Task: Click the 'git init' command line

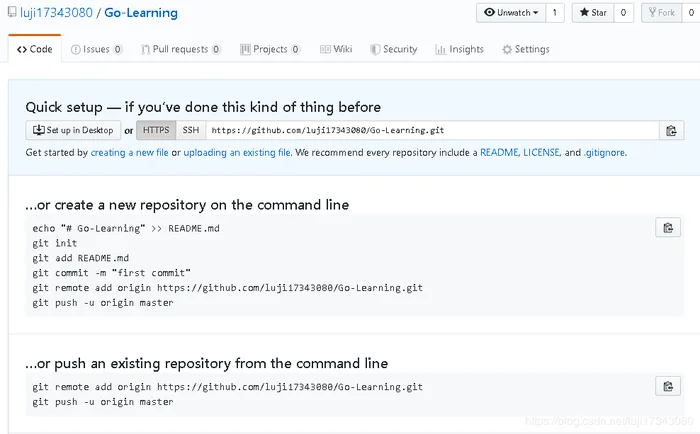Action: [x=54, y=243]
